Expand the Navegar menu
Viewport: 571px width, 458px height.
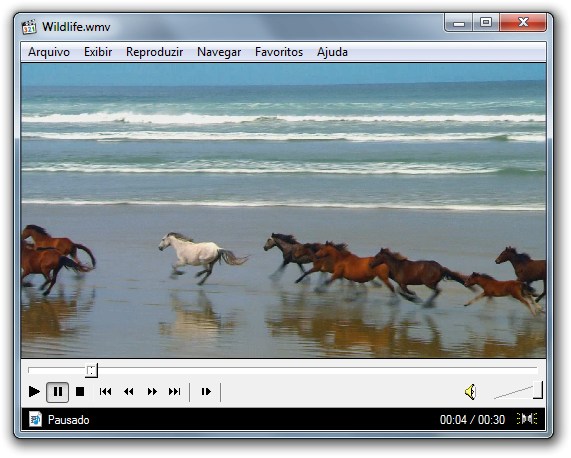pos(219,52)
